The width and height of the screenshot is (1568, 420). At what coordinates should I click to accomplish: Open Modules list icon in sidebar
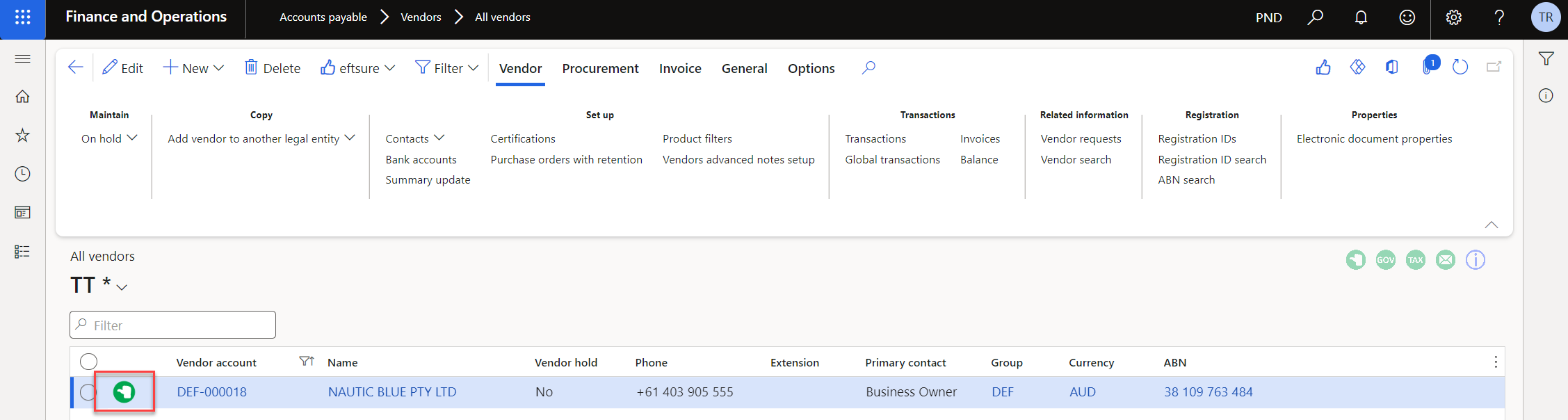point(22,251)
